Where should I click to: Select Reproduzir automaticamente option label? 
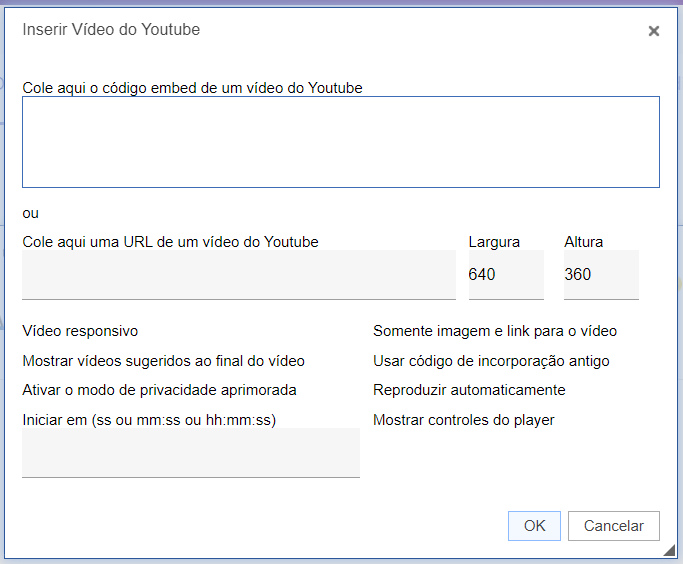click(469, 390)
